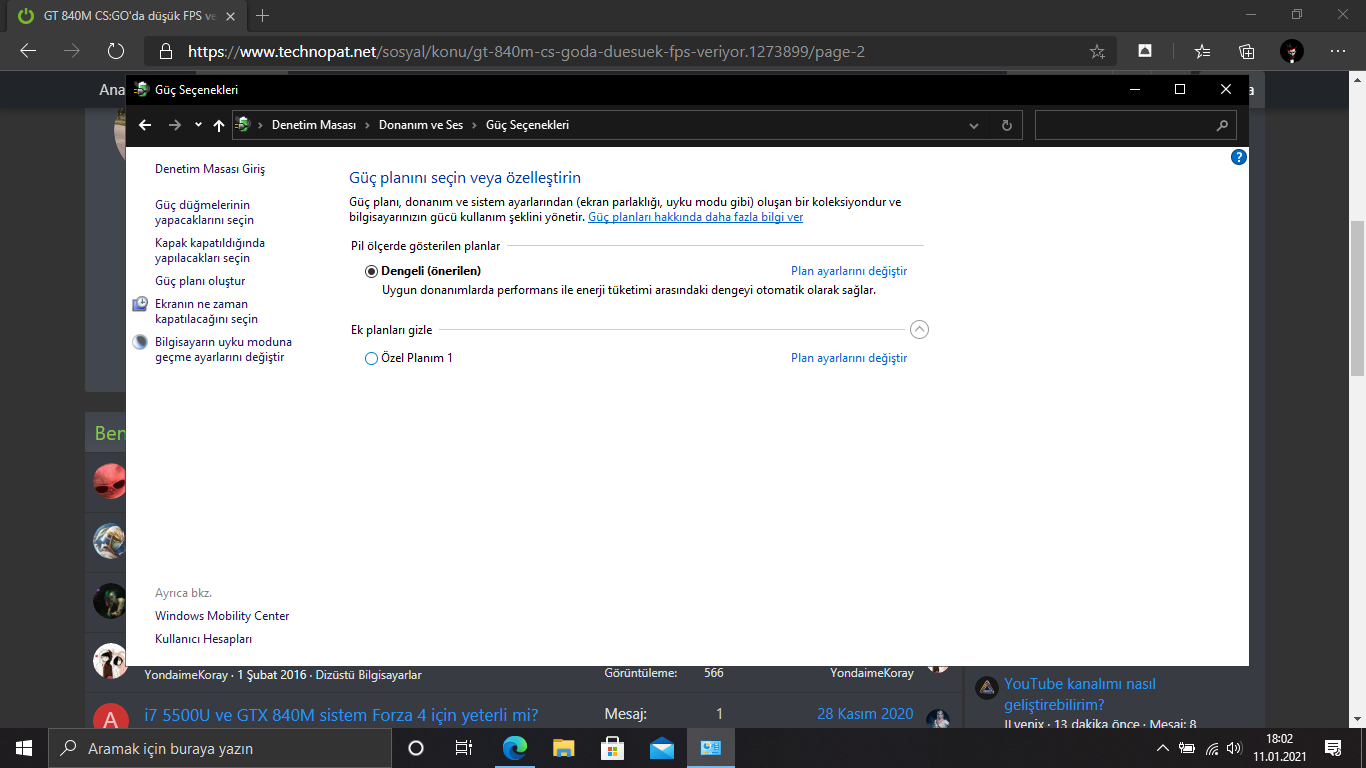The image size is (1366, 768).
Task: Reload the Technopat page in Edge
Action: [115, 51]
